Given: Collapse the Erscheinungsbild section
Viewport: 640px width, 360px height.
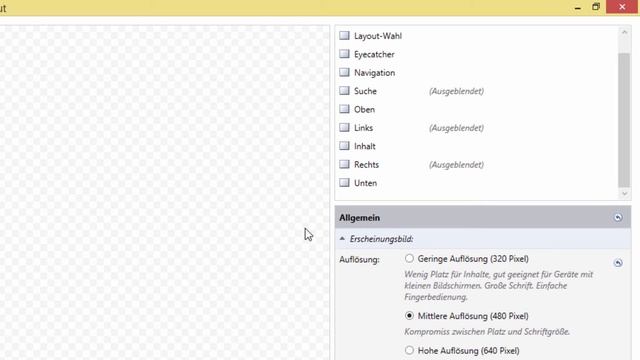Looking at the screenshot, I should 342,239.
